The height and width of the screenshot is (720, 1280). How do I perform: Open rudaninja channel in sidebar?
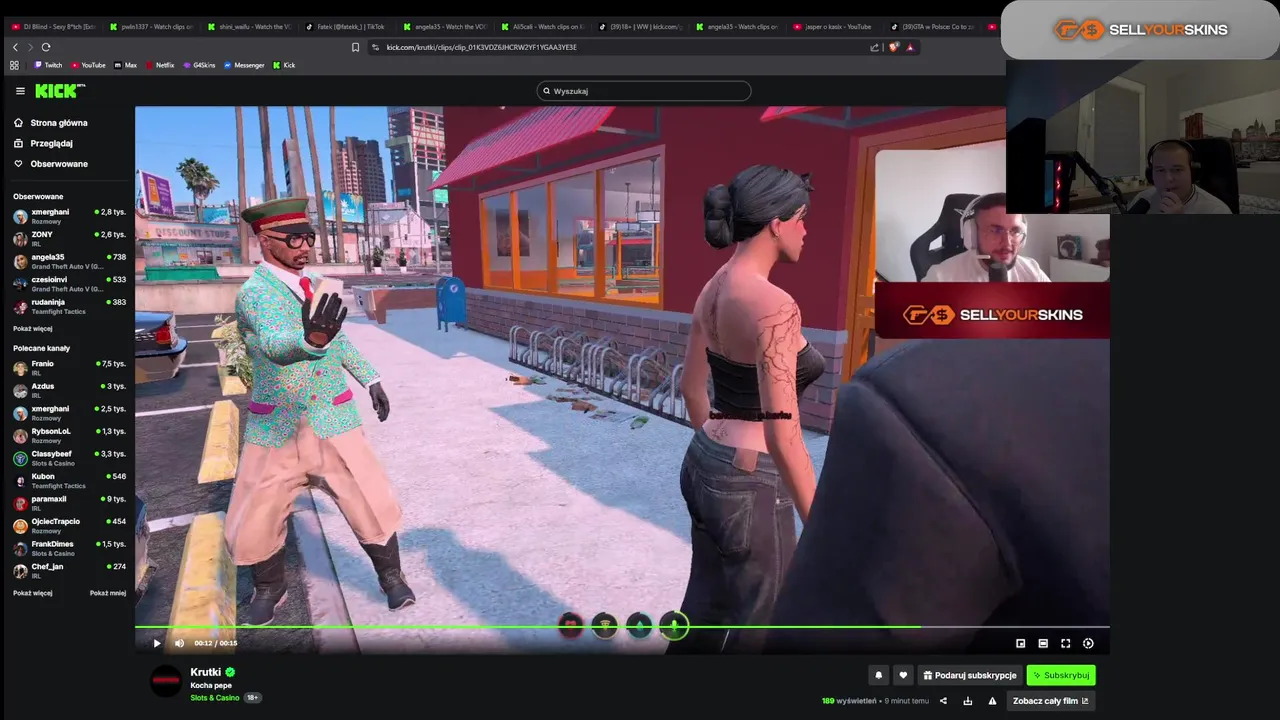point(69,306)
